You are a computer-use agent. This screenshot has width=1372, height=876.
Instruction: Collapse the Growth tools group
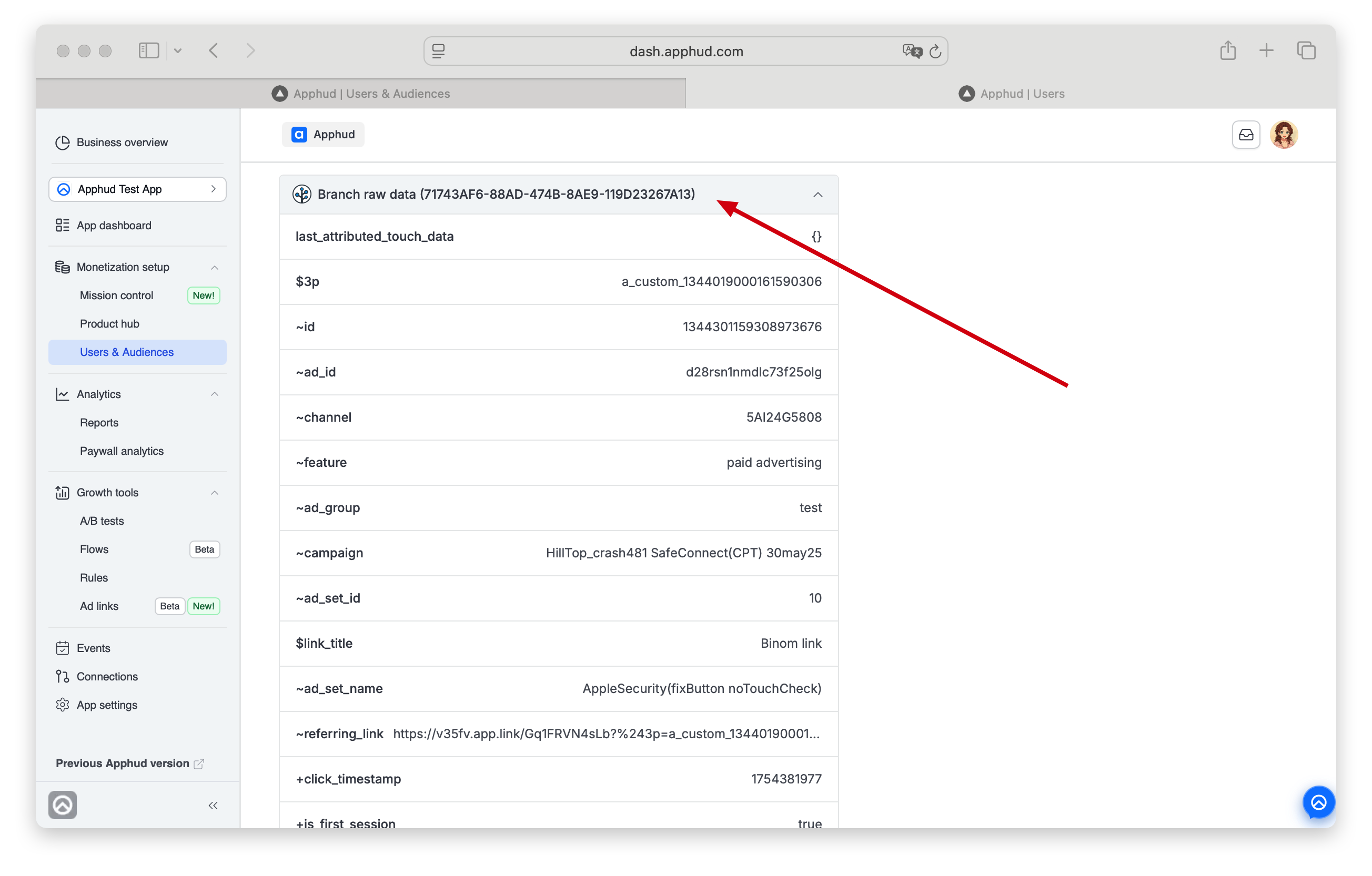215,493
